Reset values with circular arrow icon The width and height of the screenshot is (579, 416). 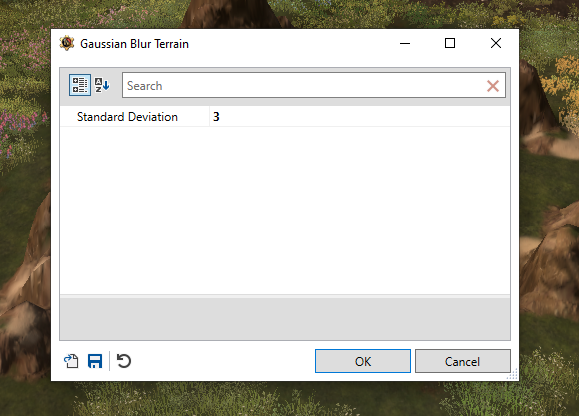click(x=124, y=361)
